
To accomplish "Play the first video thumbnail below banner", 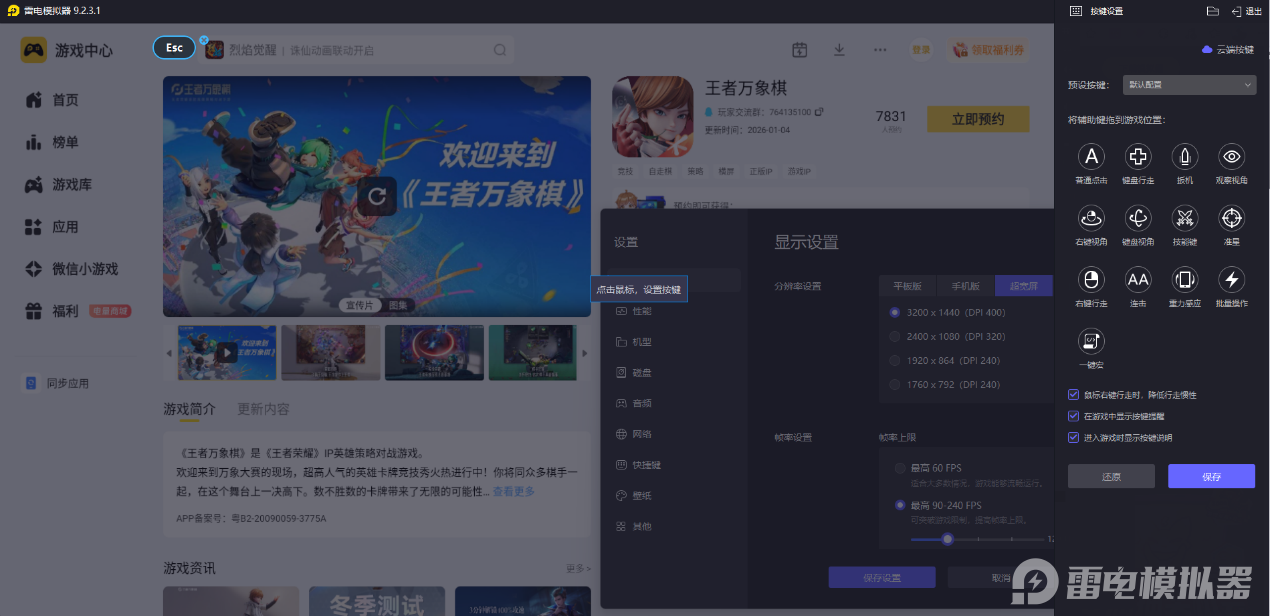I will 227,352.
